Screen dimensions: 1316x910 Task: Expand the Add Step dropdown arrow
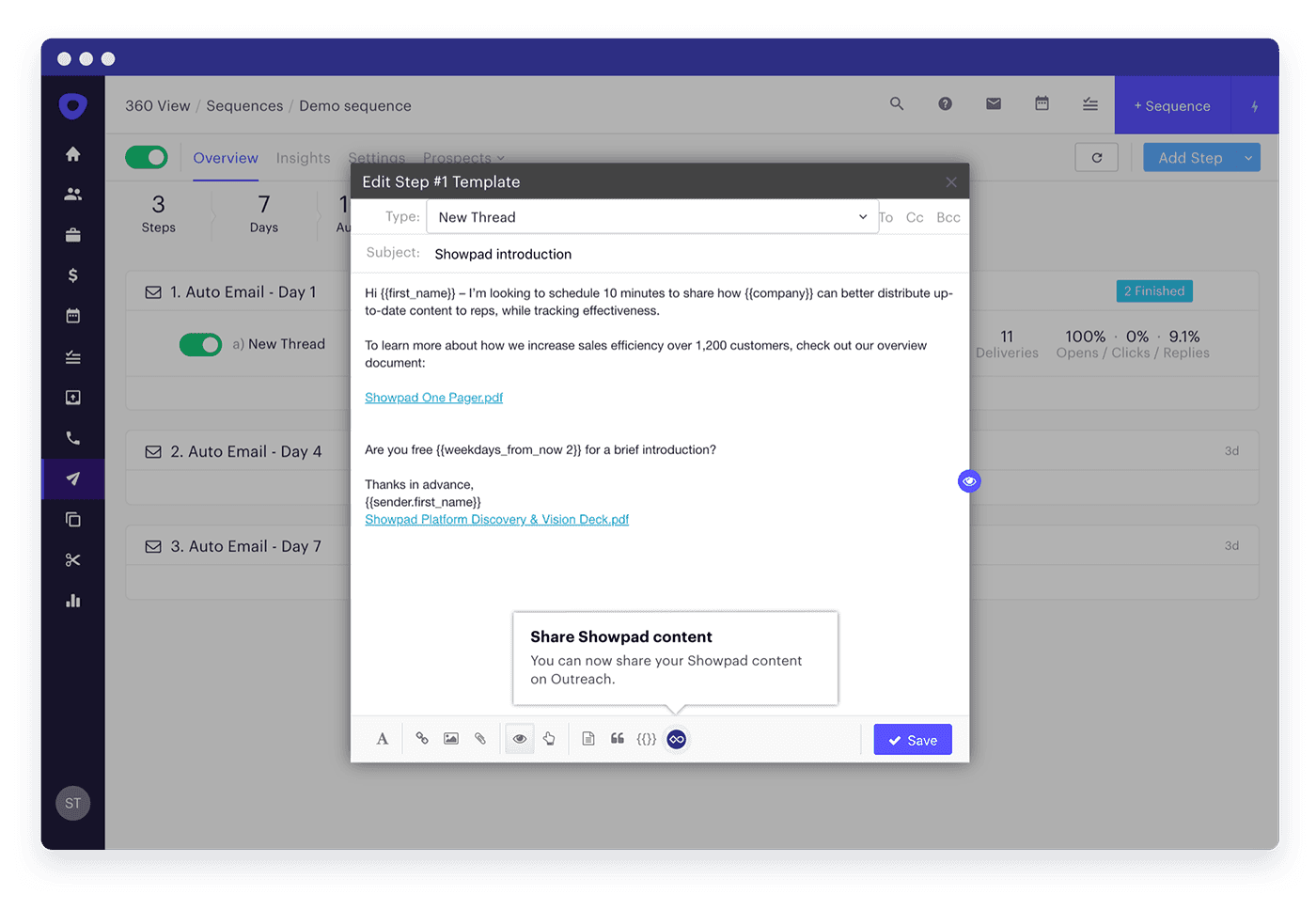tap(1248, 158)
